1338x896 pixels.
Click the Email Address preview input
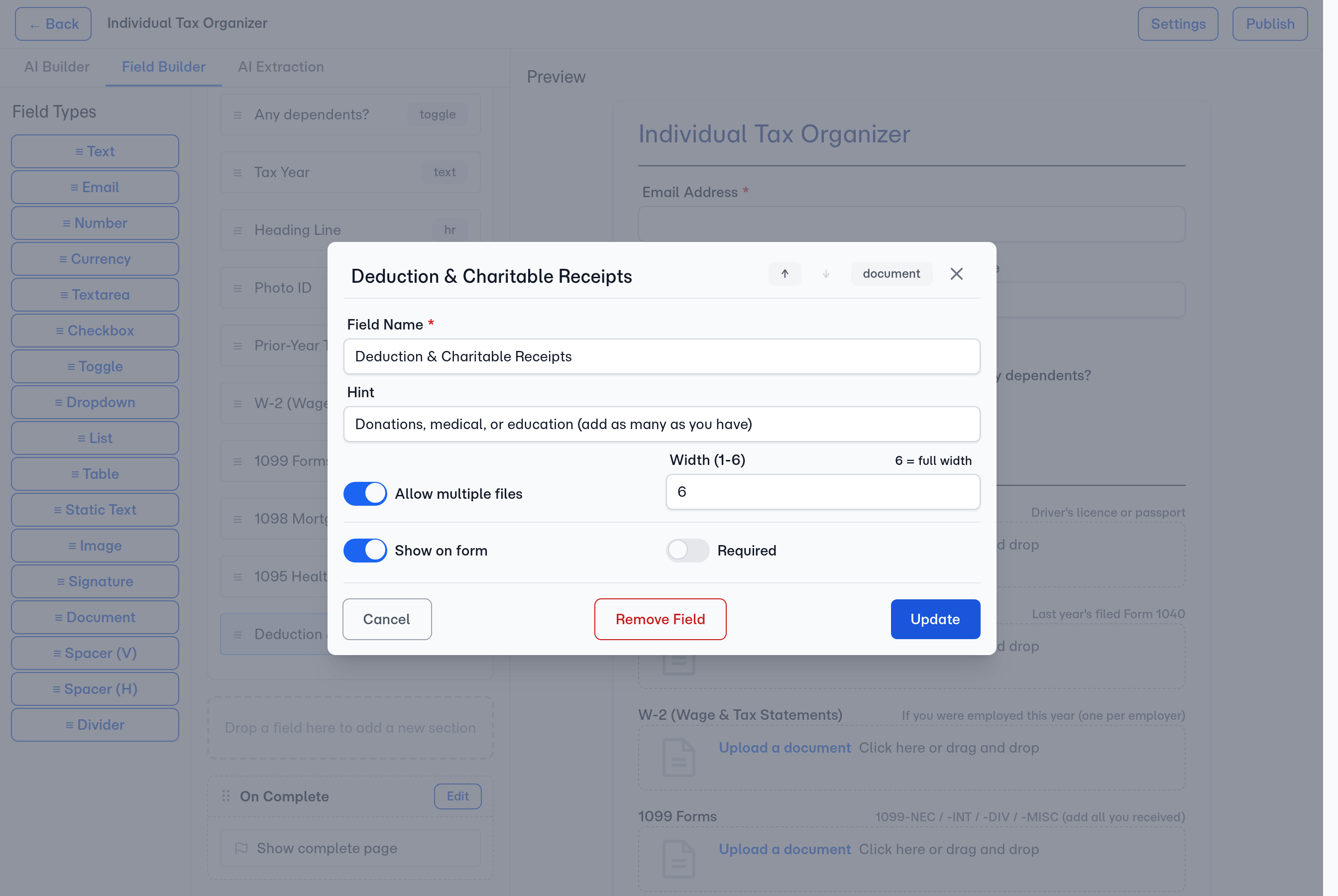click(x=911, y=224)
